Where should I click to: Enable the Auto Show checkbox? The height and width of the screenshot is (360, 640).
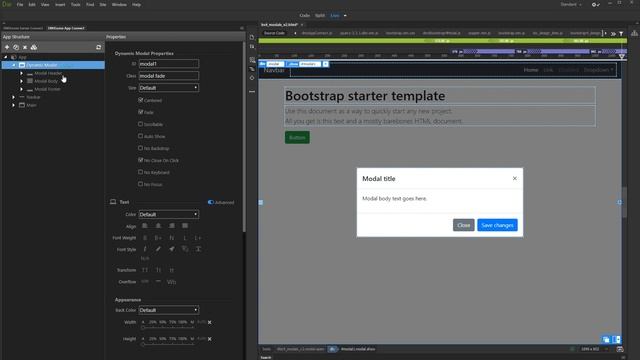(x=140, y=136)
